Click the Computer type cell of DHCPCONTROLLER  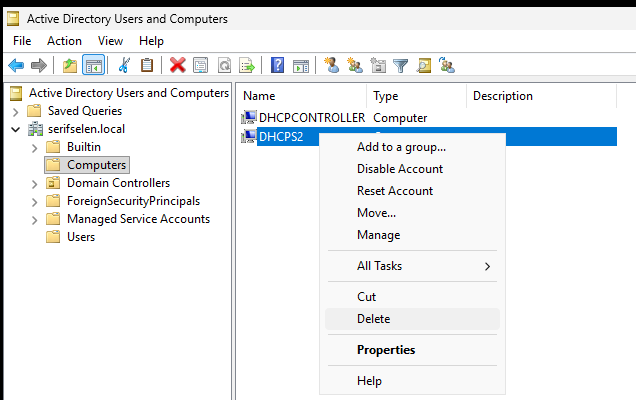[x=400, y=118]
